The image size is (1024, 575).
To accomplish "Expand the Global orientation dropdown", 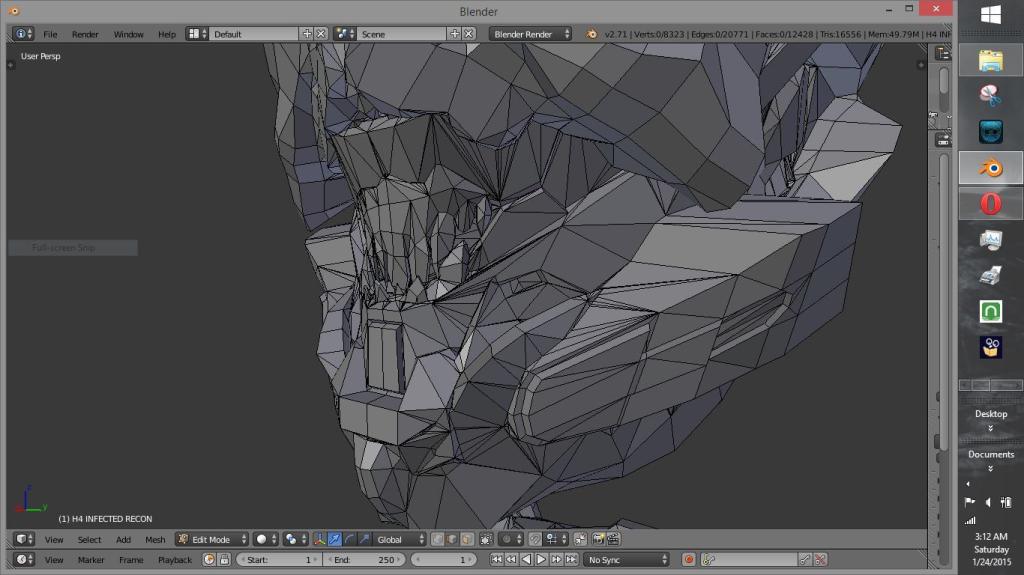I will pos(401,539).
